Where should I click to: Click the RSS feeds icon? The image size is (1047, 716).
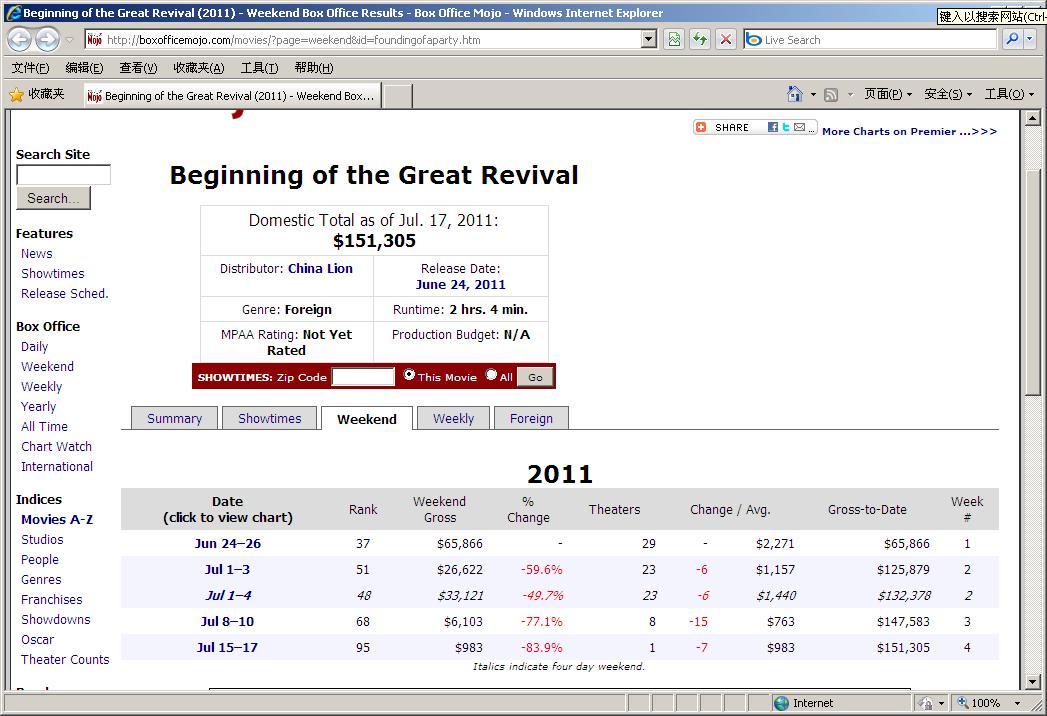(830, 94)
